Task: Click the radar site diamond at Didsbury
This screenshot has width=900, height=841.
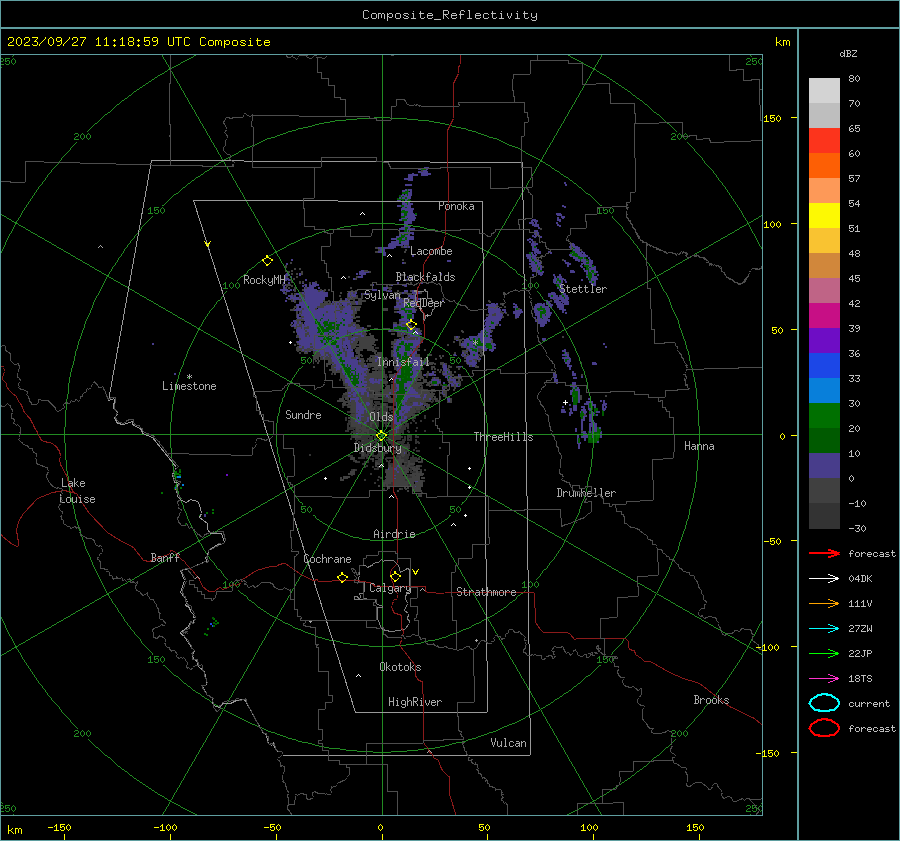Action: click(x=381, y=436)
